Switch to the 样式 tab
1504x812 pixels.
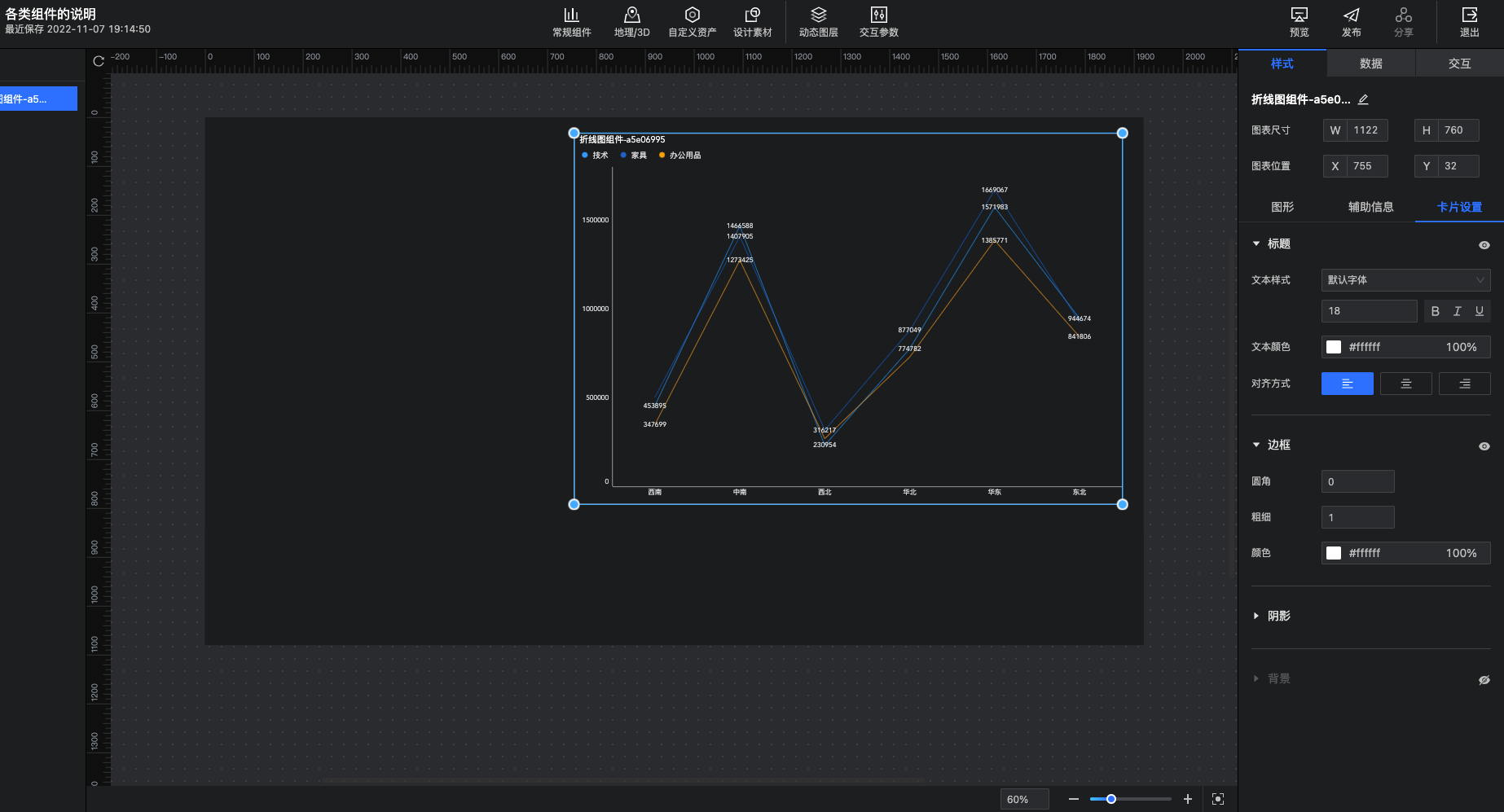(1282, 64)
